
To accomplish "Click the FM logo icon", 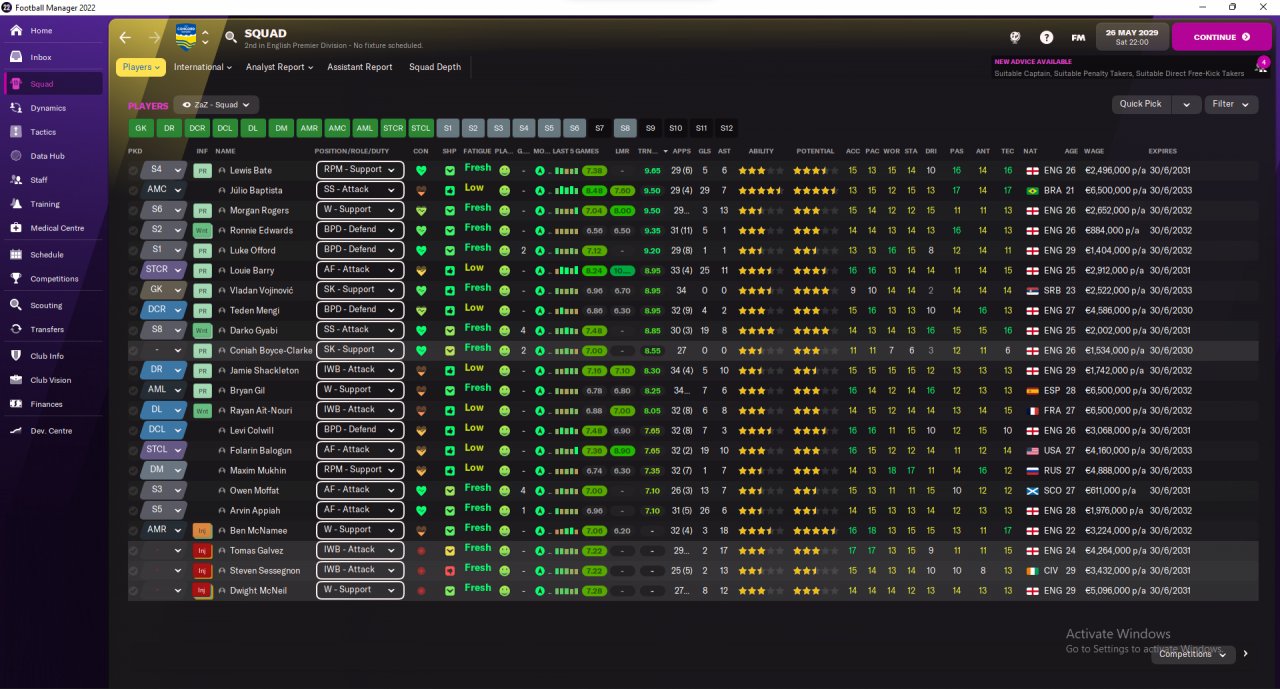I will click(x=1078, y=37).
